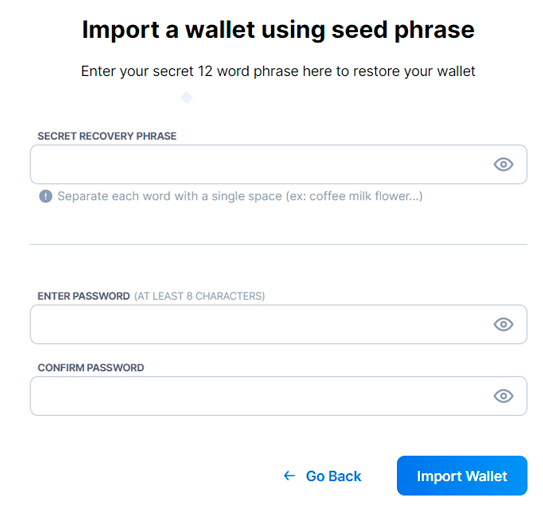Viewport: 543px width, 515px height.
Task: Focus the Secret Recovery Phrase input field
Action: [x=278, y=164]
